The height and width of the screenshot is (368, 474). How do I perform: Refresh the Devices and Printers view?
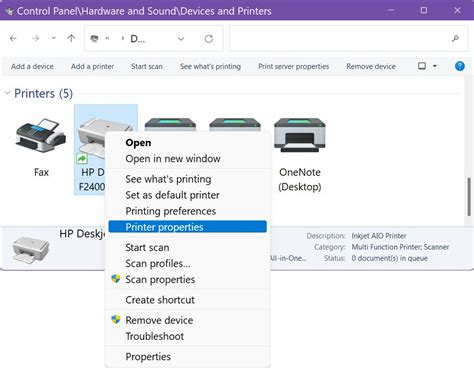tap(209, 39)
